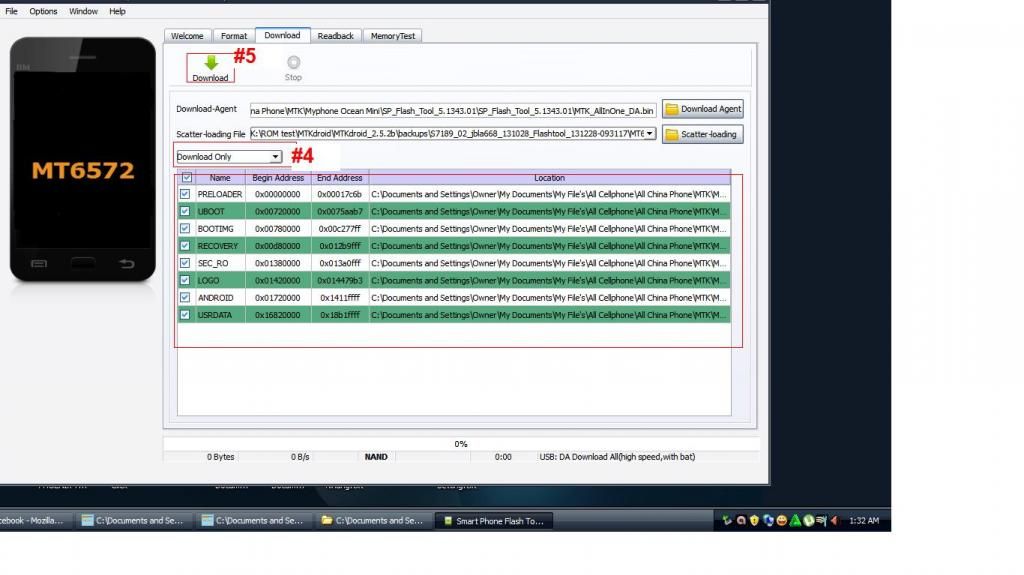Screen dimensions: 1024x575
Task: Click the 0% progress bar
Action: pyautogui.click(x=461, y=443)
